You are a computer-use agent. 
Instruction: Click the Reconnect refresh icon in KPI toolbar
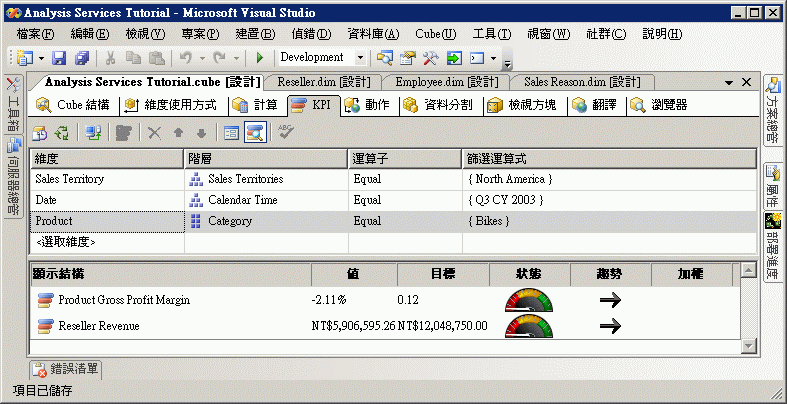pyautogui.click(x=62, y=133)
